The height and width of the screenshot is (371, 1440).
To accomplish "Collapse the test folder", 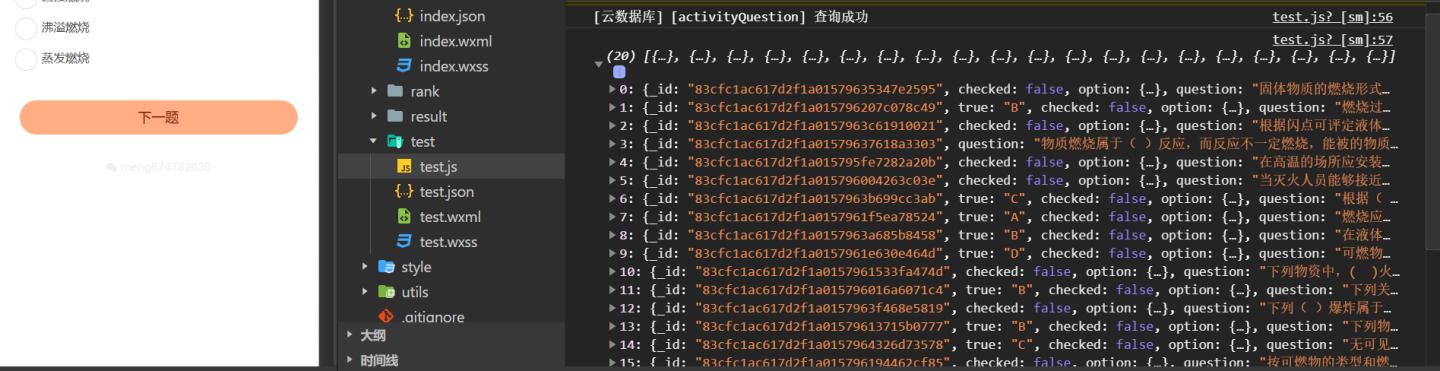I will tap(374, 141).
